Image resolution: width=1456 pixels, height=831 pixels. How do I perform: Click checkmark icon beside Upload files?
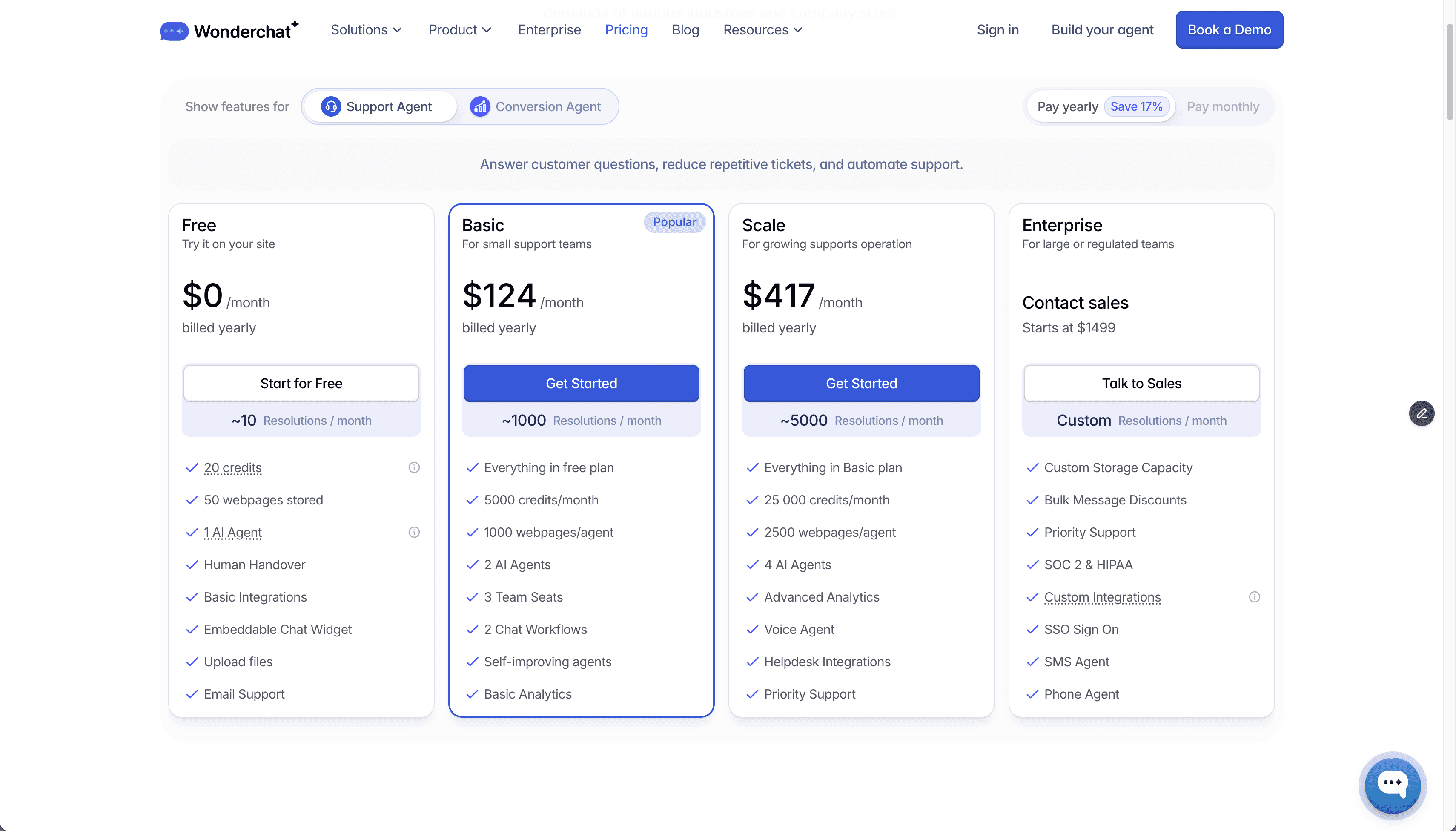192,662
